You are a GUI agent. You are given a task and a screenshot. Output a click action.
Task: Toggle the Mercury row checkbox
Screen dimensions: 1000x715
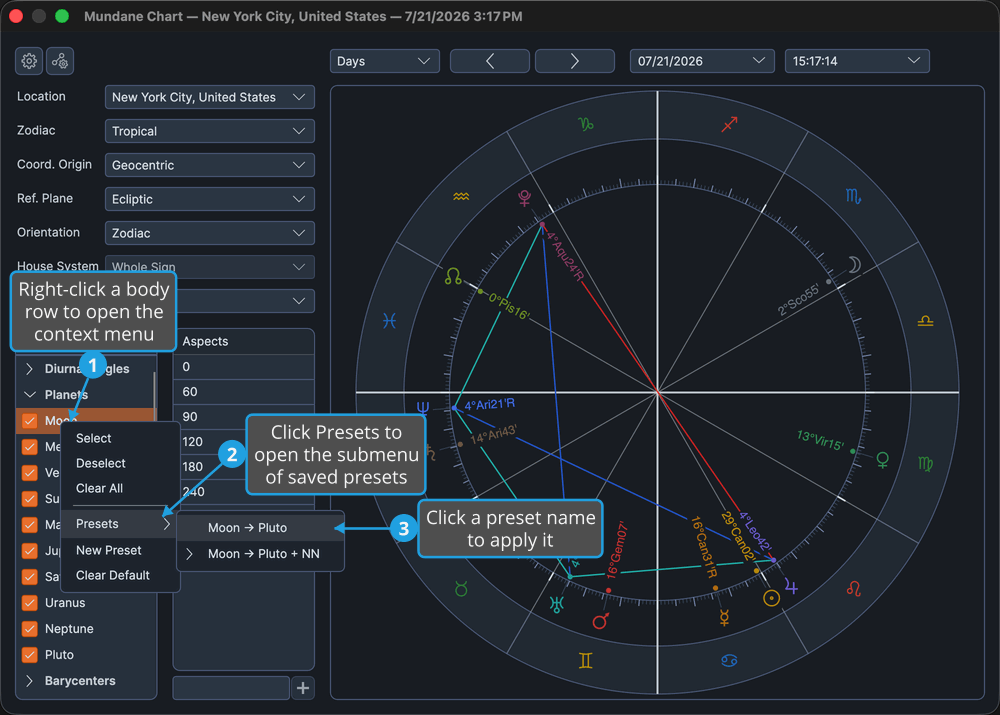pos(29,446)
